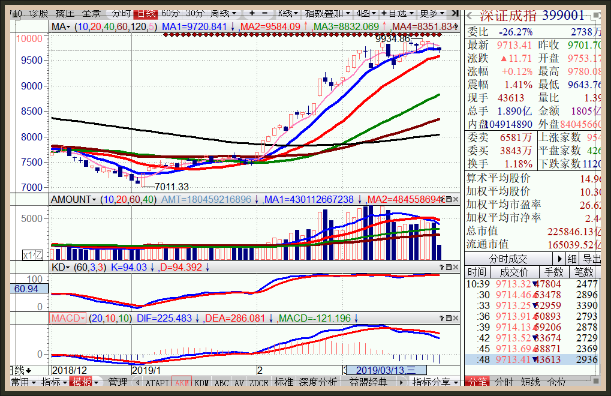Select the 短线 tab in right panel
Screen dimensions: 611x396
click(530, 382)
